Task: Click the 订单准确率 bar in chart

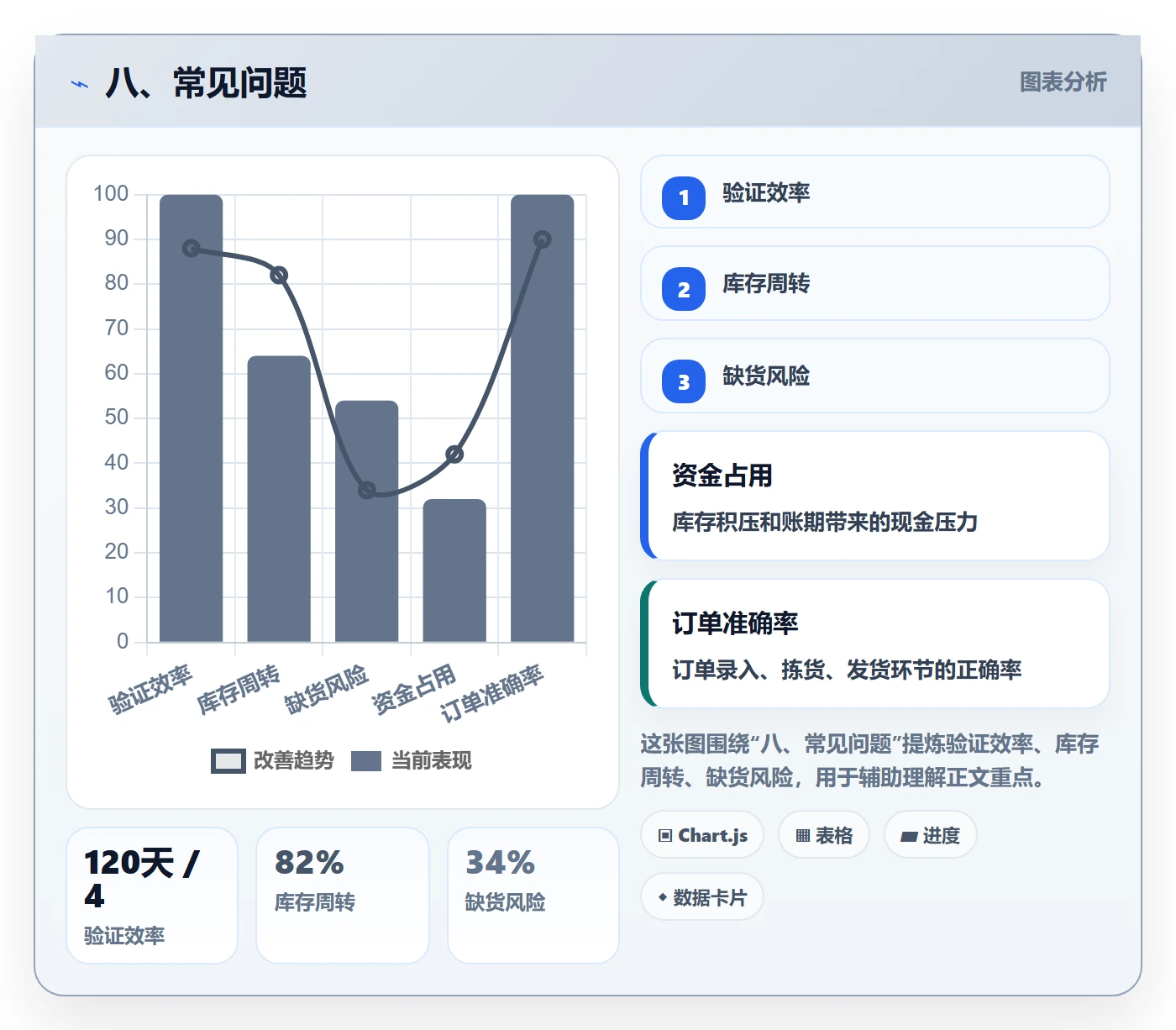Action: (x=543, y=418)
